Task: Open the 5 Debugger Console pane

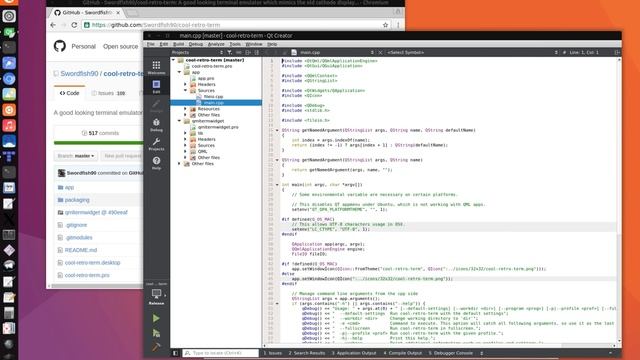Action: pyautogui.click(x=451, y=353)
